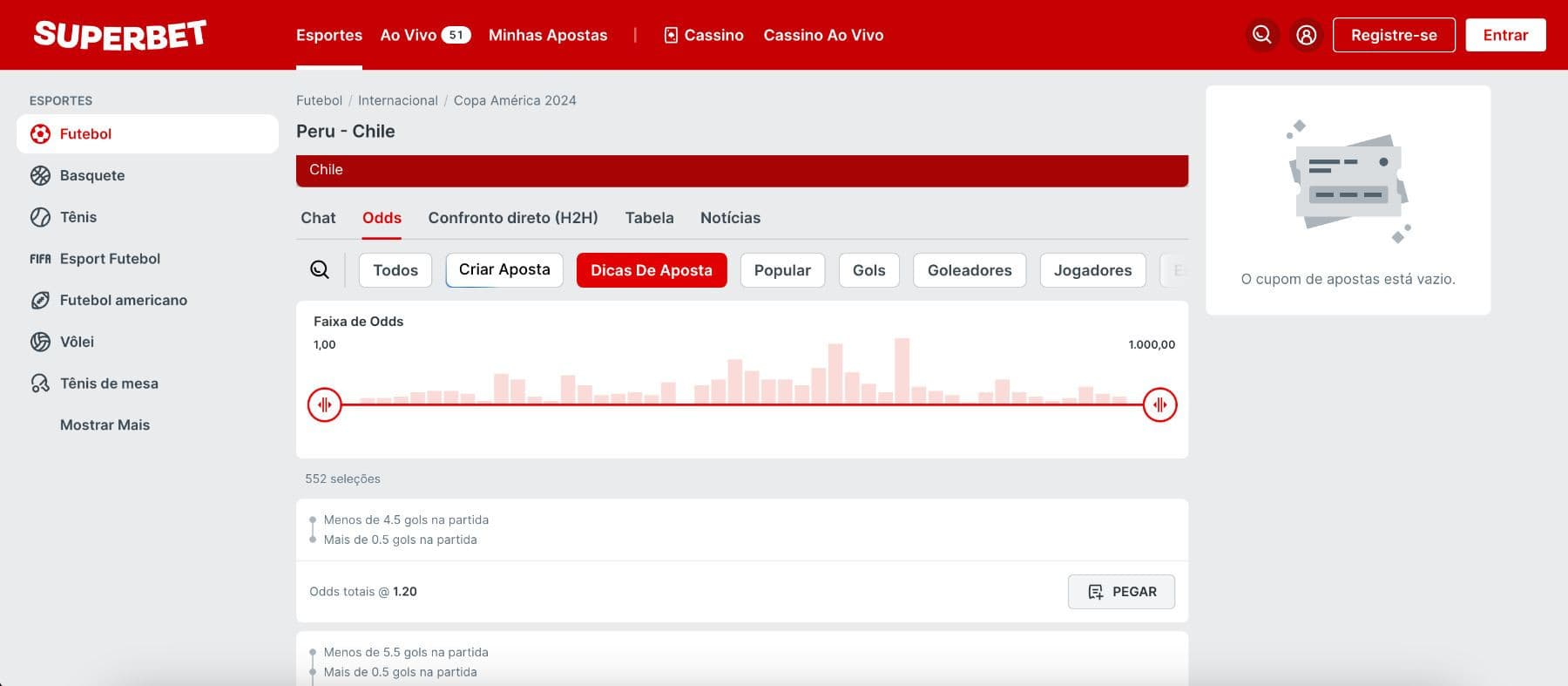The height and width of the screenshot is (686, 1568).
Task: Click the Tênis de mesa paddle icon
Action: pyautogui.click(x=40, y=384)
